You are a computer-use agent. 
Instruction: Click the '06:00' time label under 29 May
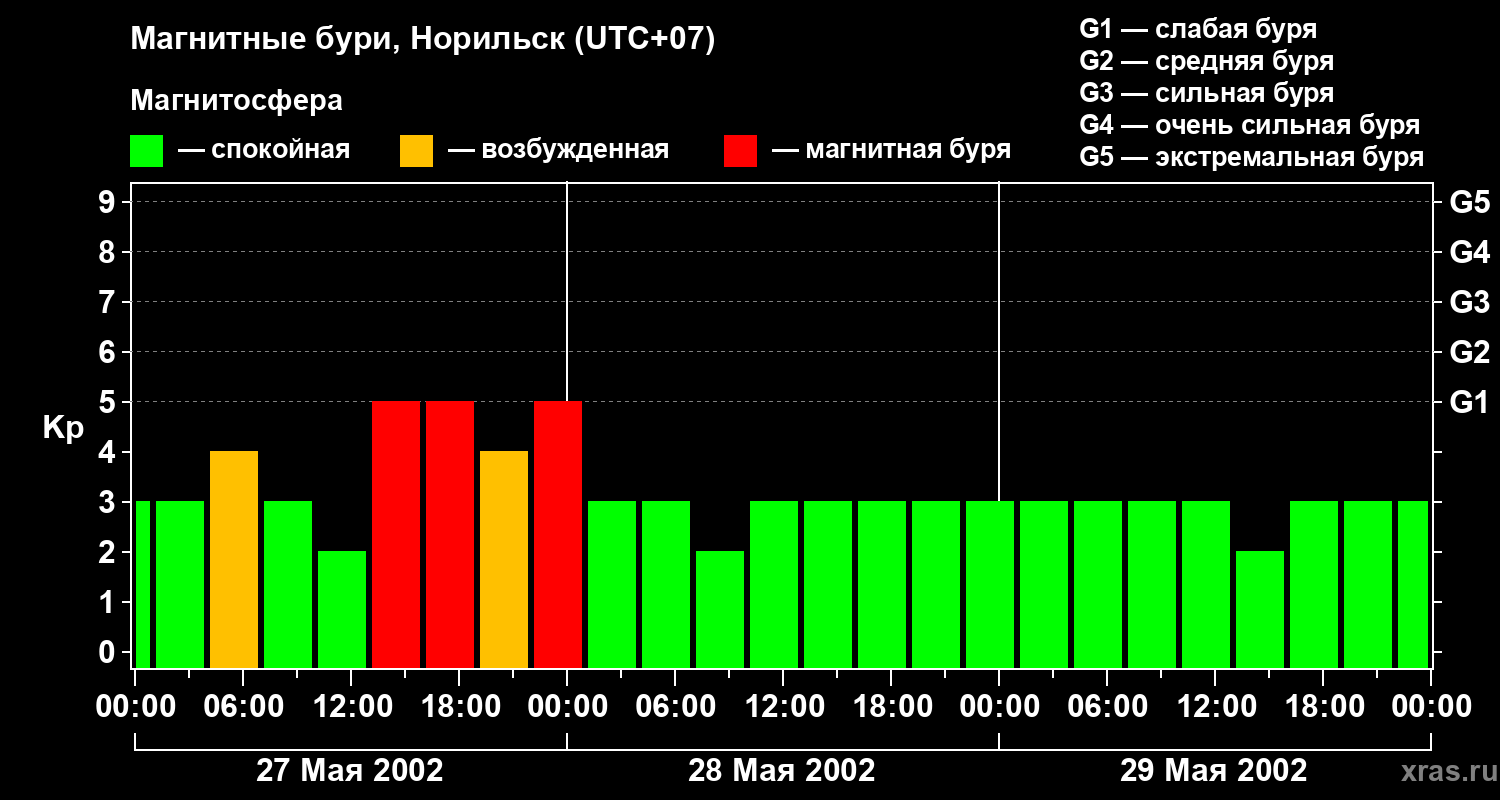click(1106, 706)
